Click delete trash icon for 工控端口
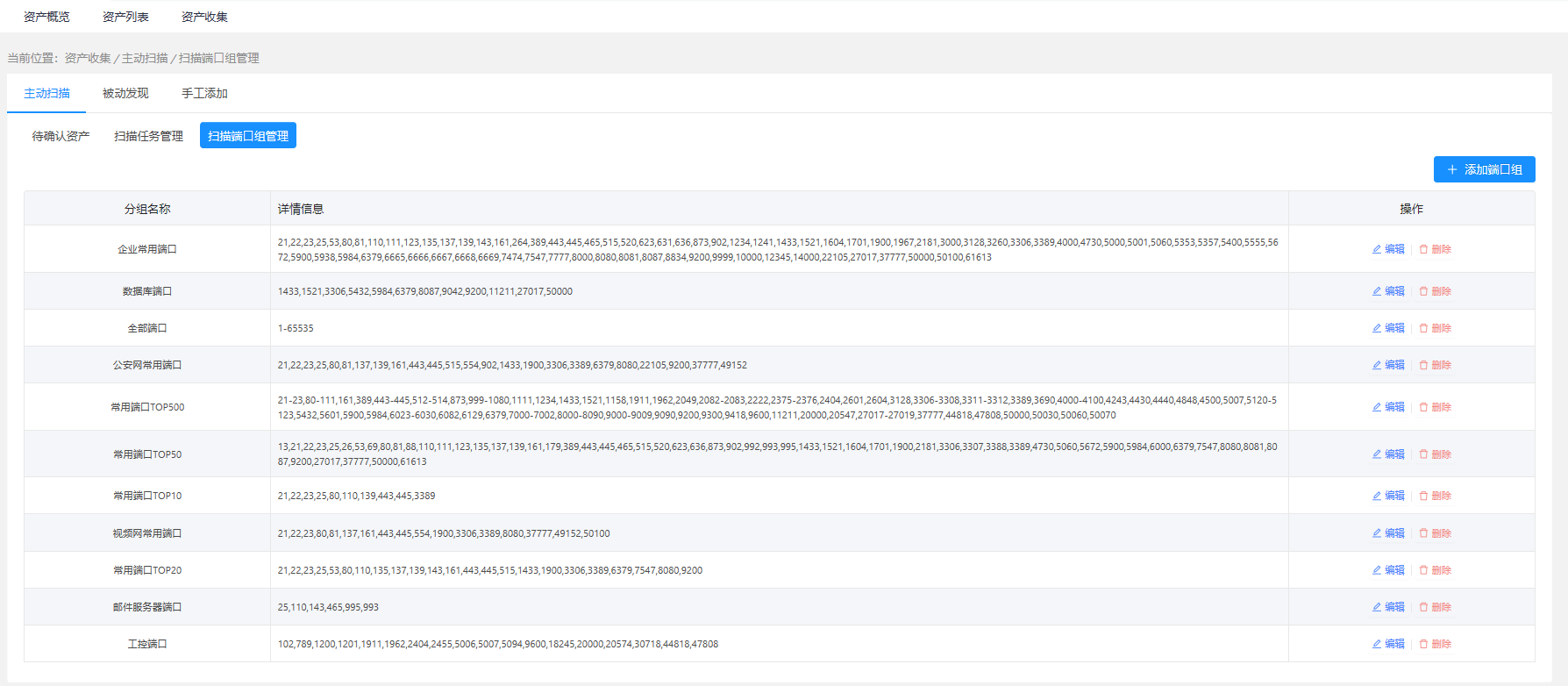 (x=1423, y=644)
